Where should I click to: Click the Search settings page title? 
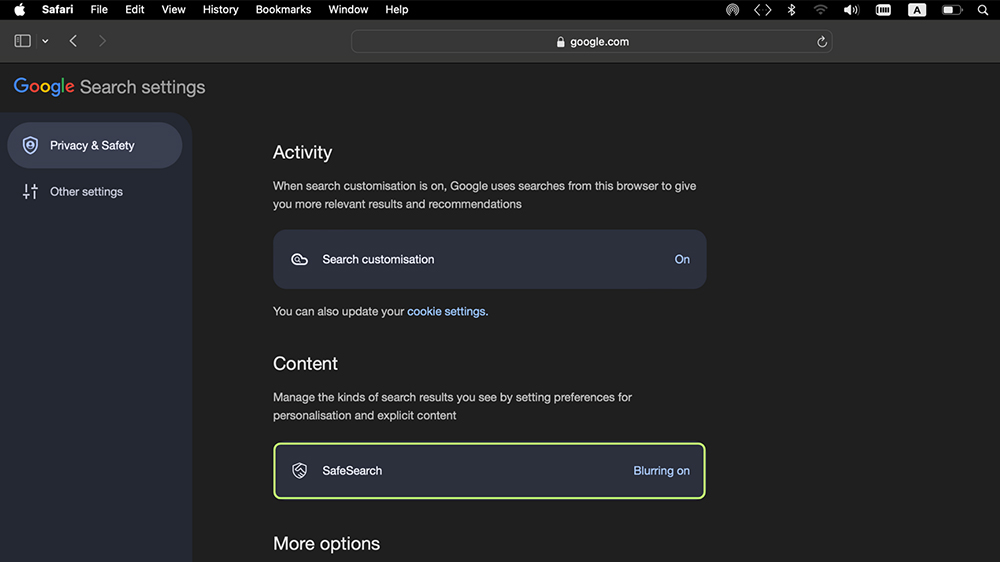pos(142,87)
